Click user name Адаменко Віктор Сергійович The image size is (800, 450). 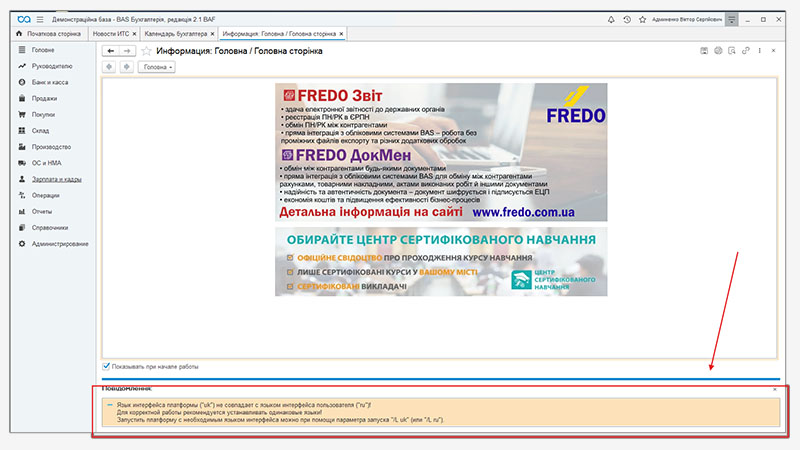687,19
